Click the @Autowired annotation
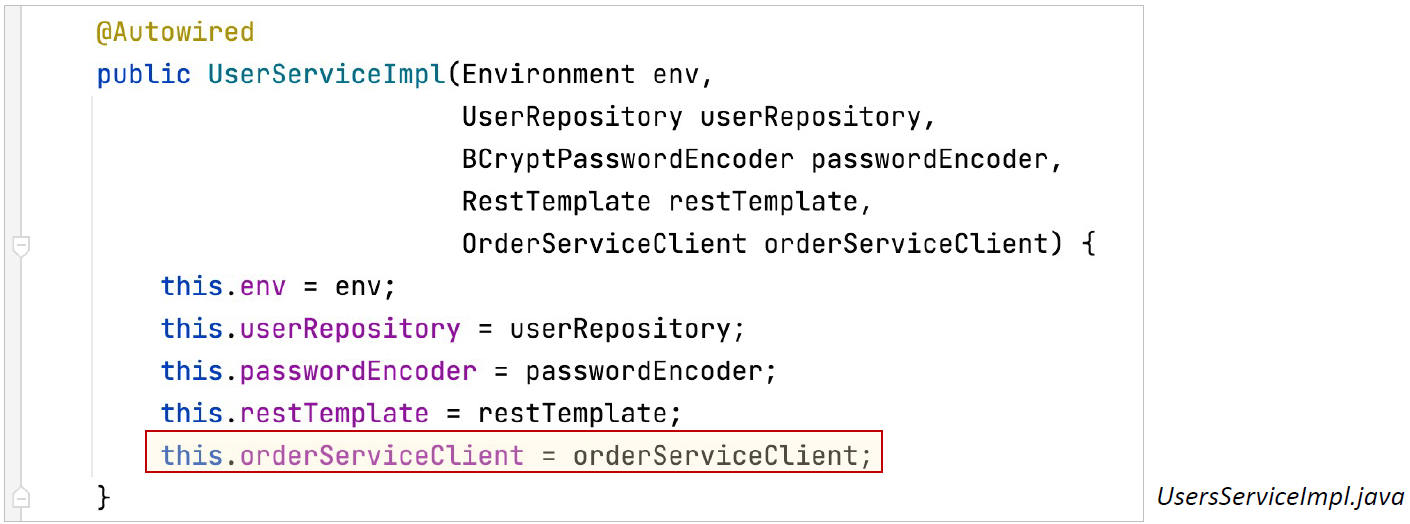 click(175, 32)
